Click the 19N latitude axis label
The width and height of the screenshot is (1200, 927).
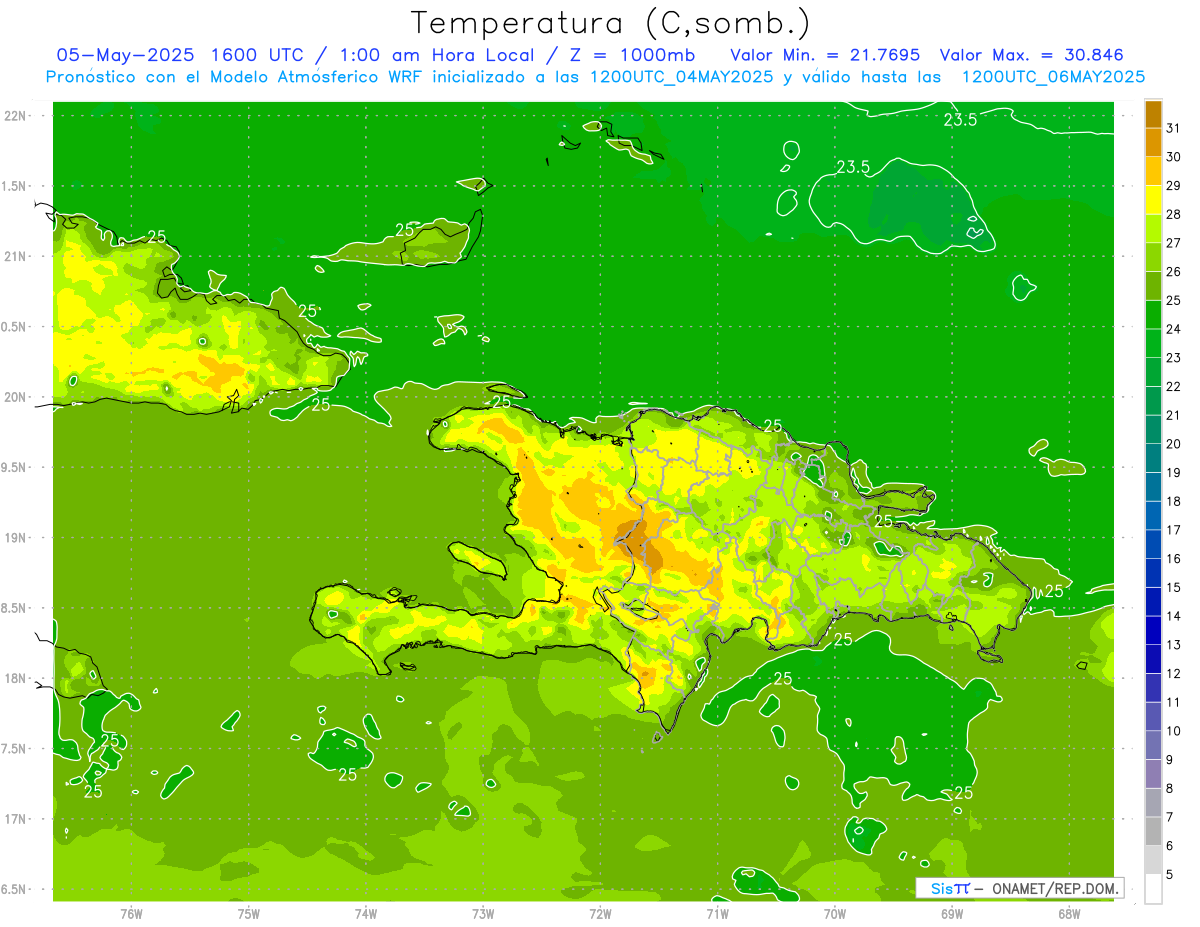pyautogui.click(x=17, y=538)
